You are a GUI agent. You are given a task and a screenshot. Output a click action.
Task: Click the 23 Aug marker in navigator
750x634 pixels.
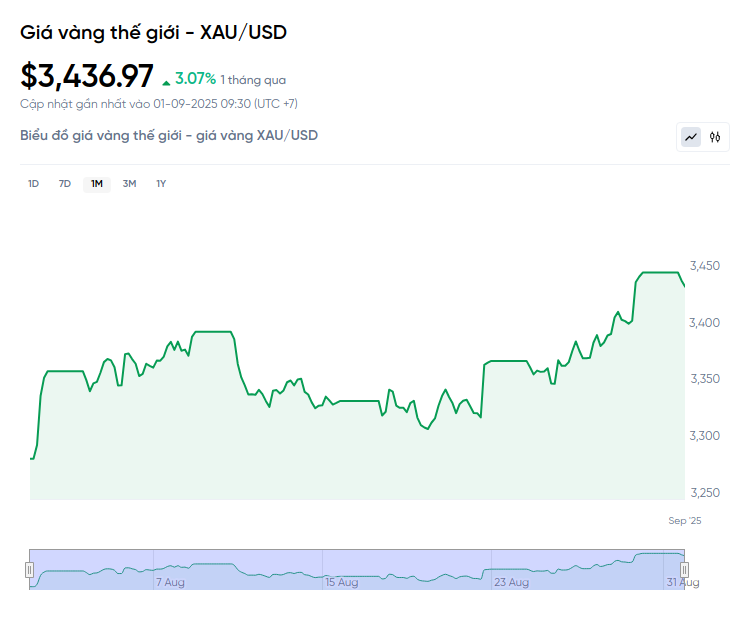tap(511, 582)
